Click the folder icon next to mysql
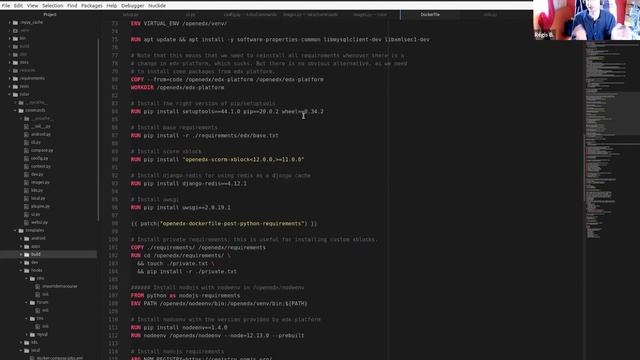This screenshot has height=360, width=640. click(33, 334)
